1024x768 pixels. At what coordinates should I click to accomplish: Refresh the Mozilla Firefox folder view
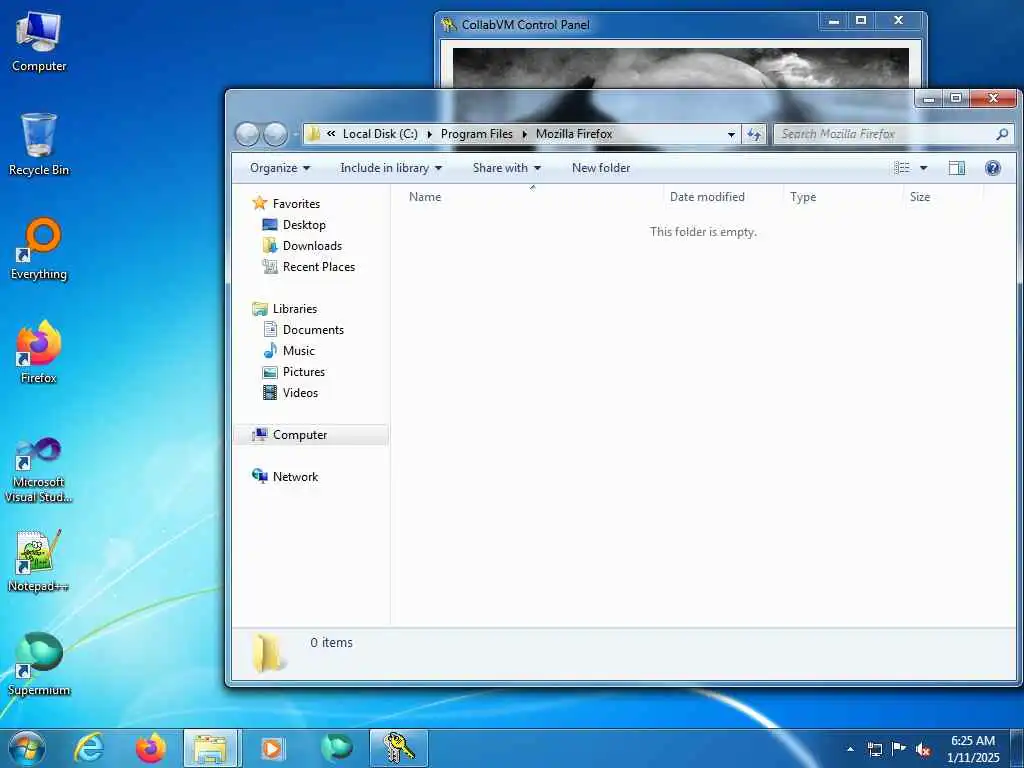pos(754,134)
